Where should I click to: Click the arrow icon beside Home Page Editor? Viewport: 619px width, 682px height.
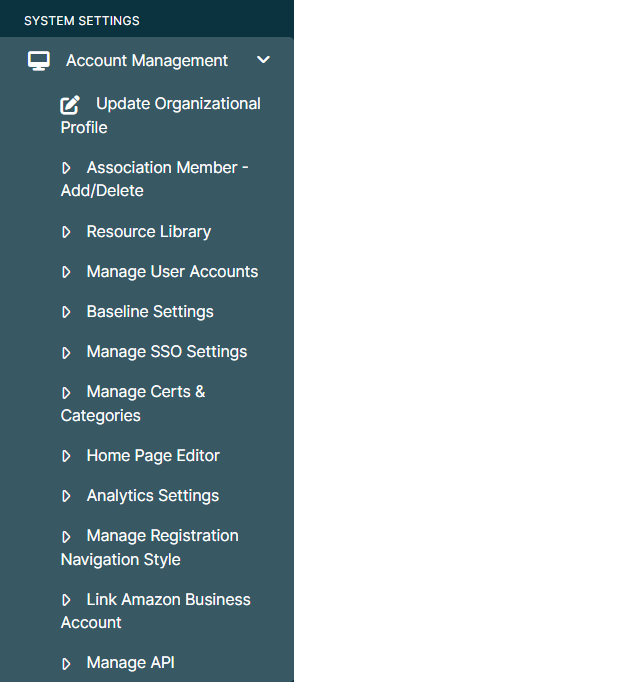click(66, 456)
